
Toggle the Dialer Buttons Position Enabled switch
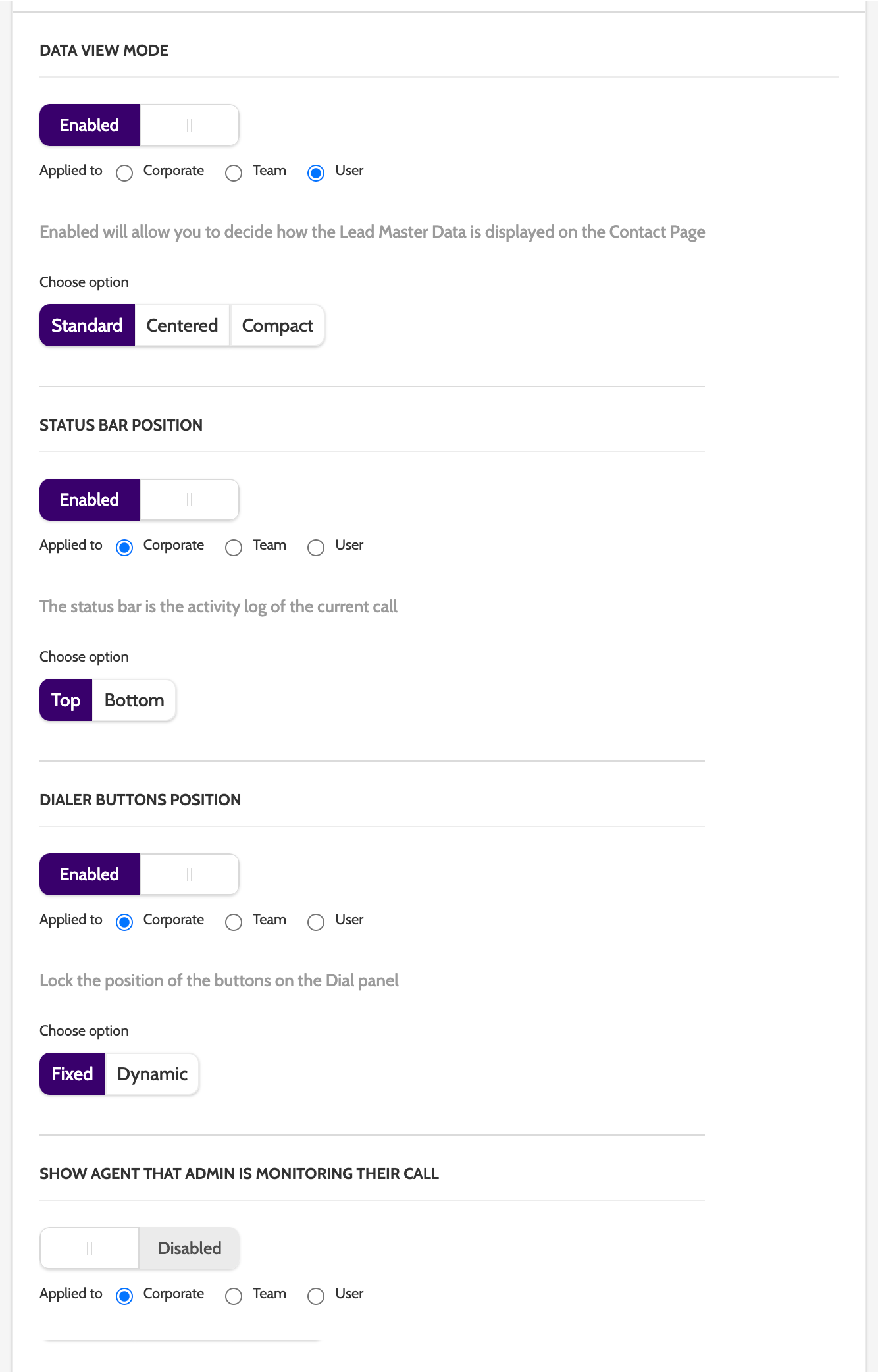pyautogui.click(x=139, y=874)
